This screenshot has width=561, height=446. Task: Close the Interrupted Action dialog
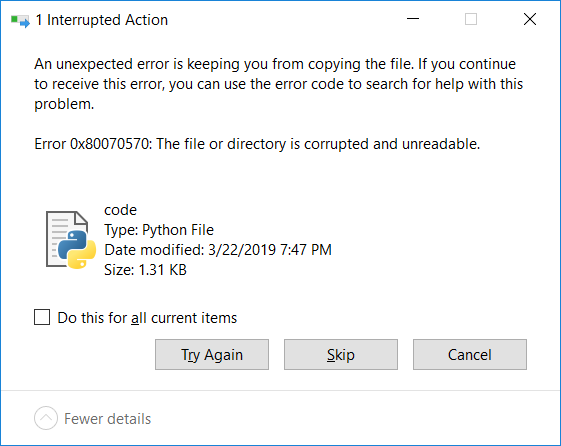point(530,19)
